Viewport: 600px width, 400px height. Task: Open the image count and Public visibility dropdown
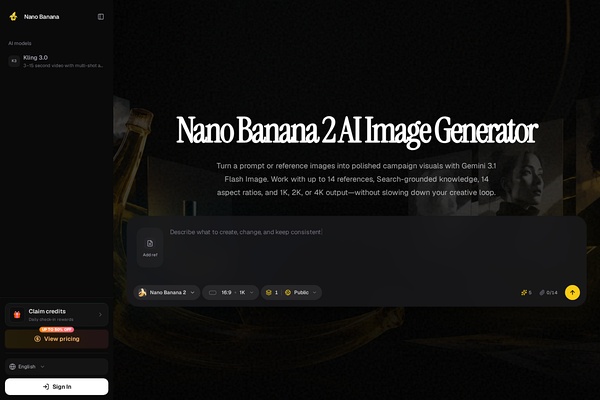291,292
